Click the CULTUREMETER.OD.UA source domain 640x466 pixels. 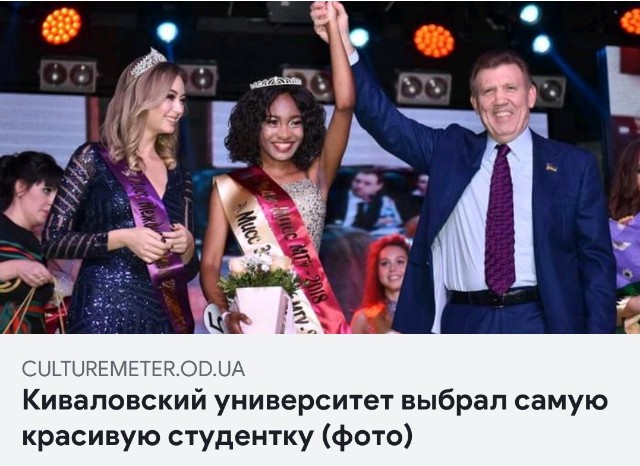[133, 369]
